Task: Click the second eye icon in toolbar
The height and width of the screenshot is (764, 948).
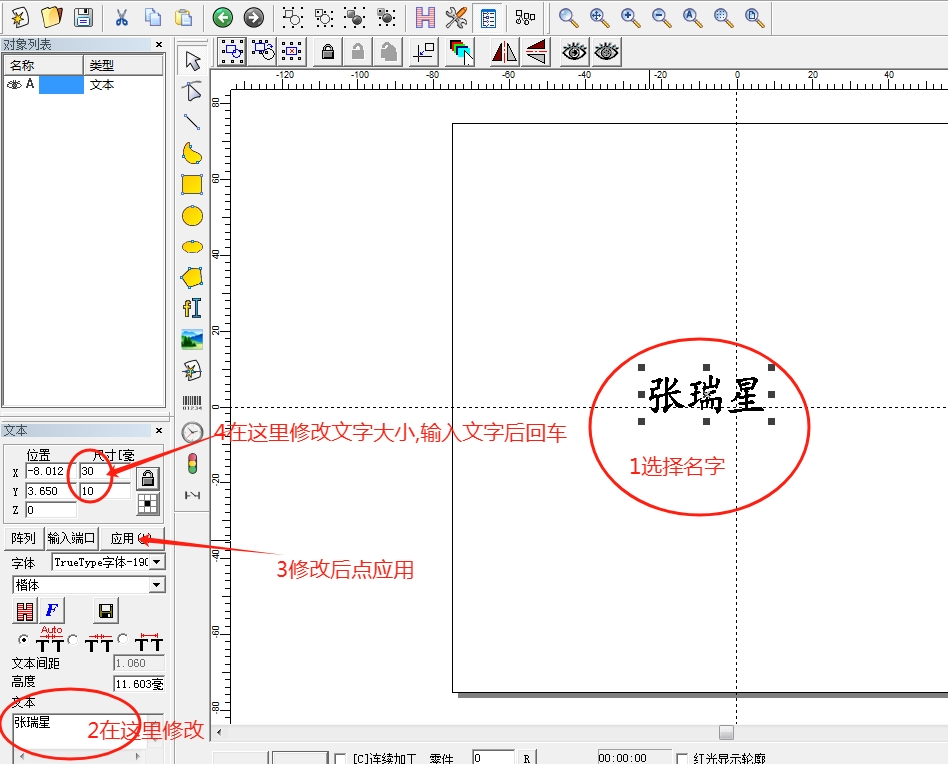Action: point(606,52)
